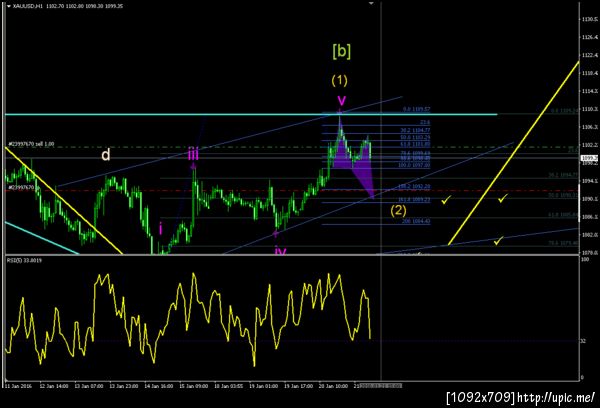The image size is (600, 408).
Task: Select the orange (1) wave label
Action: pos(339,80)
